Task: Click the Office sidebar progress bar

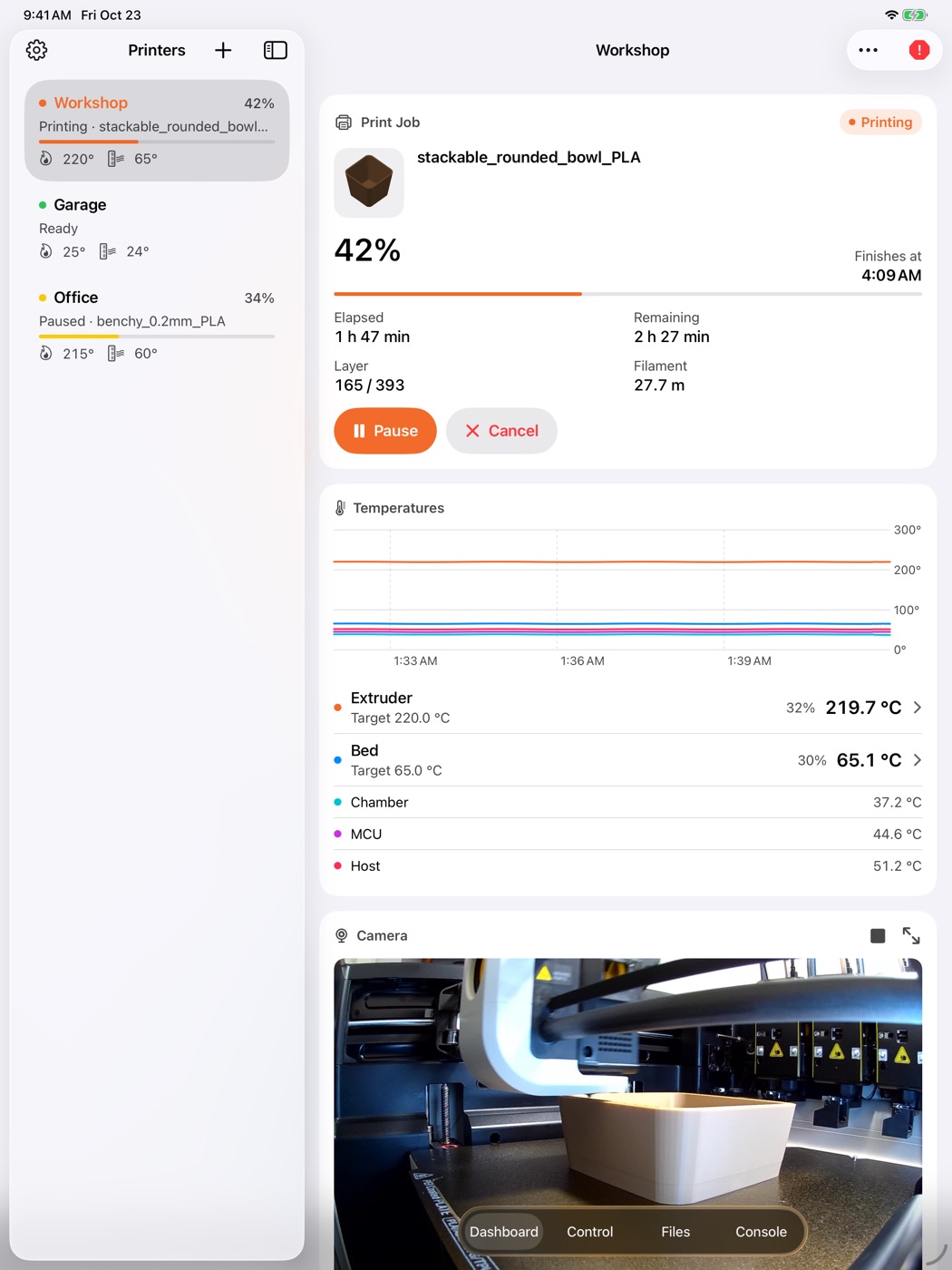Action: point(157,337)
